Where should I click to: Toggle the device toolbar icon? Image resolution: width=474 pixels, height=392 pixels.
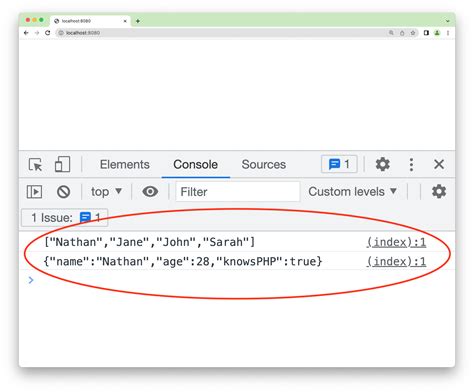pyautogui.click(x=62, y=164)
